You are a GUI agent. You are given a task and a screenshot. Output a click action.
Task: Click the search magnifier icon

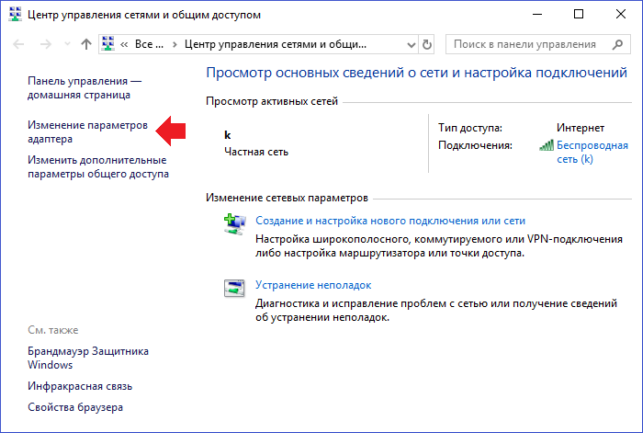click(x=618, y=44)
